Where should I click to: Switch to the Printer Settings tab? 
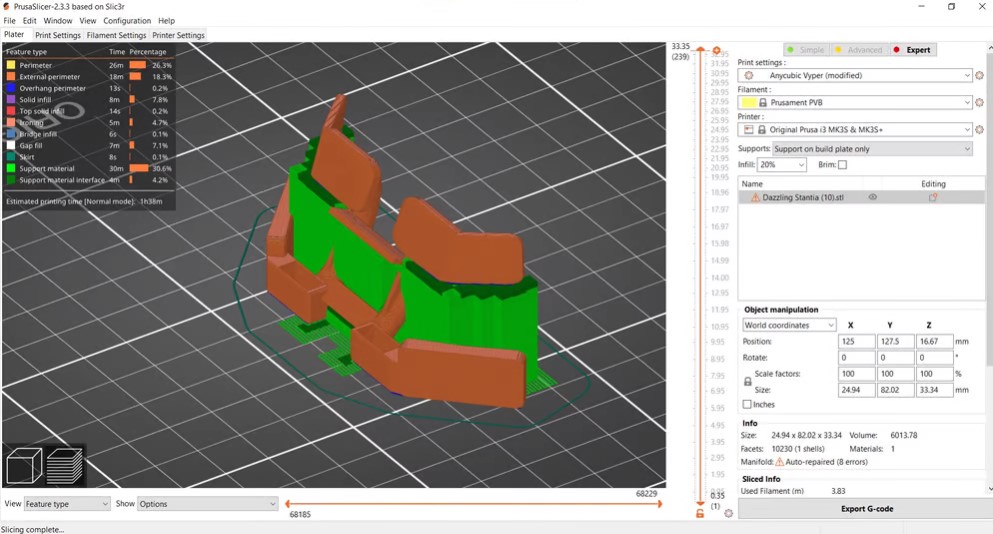click(179, 35)
